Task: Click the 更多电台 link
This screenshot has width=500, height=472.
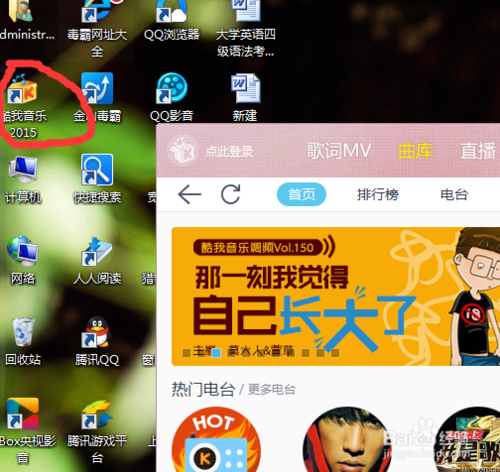Action: click(x=272, y=389)
